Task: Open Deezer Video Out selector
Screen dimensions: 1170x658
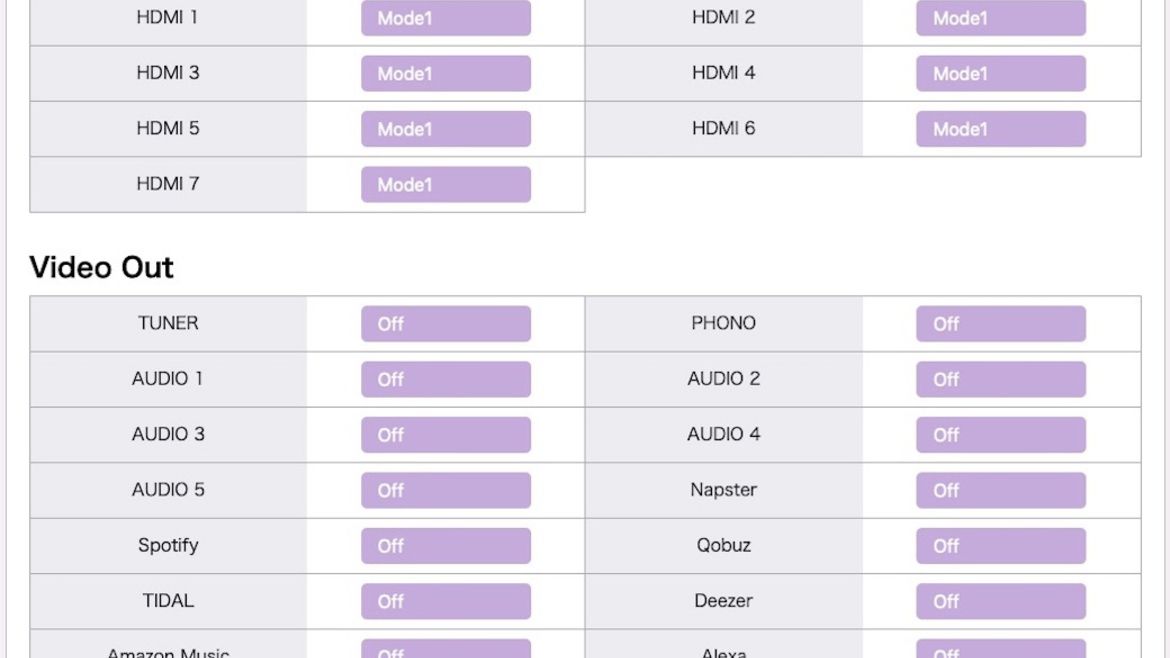Action: (1000, 601)
